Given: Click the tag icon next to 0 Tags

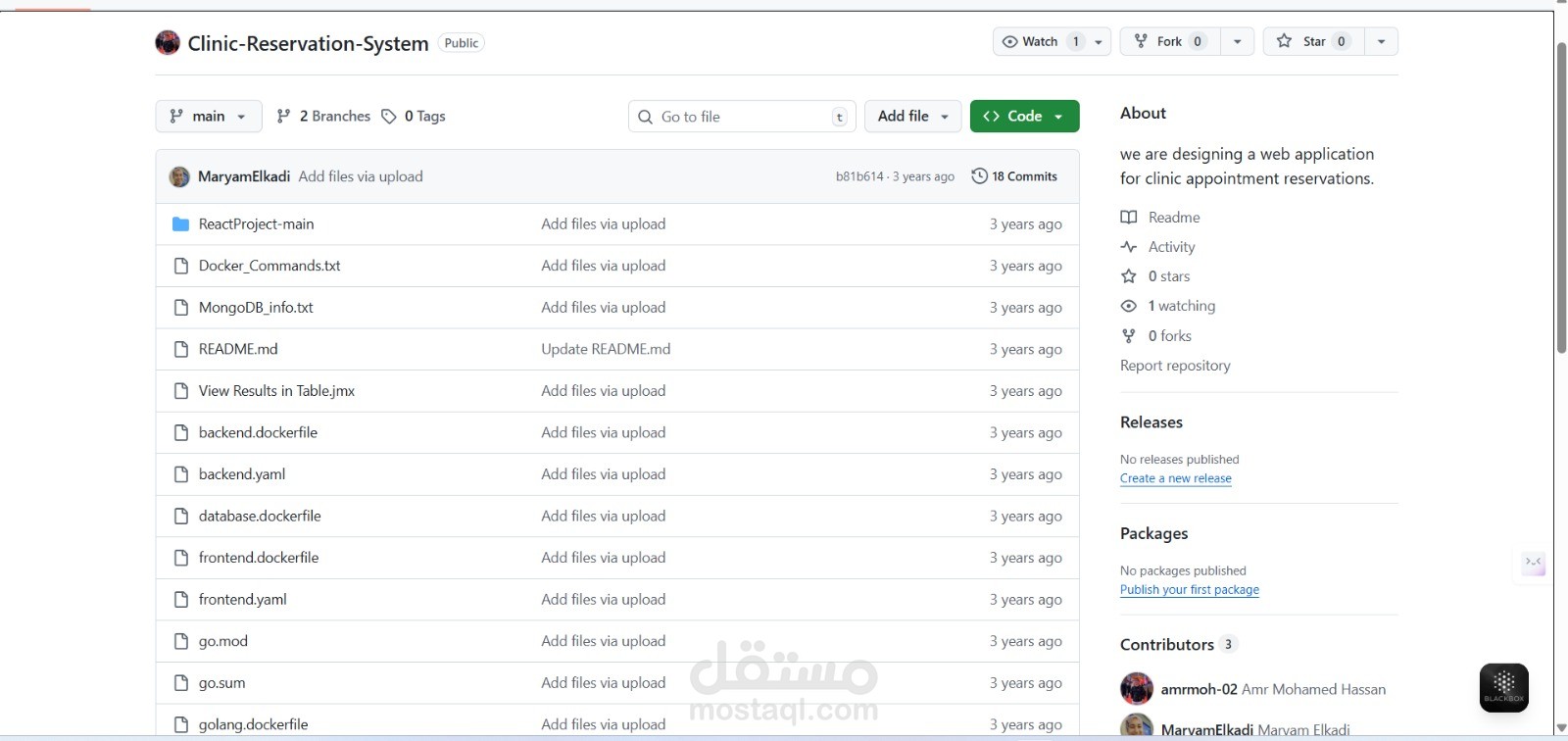Looking at the screenshot, I should click(389, 116).
